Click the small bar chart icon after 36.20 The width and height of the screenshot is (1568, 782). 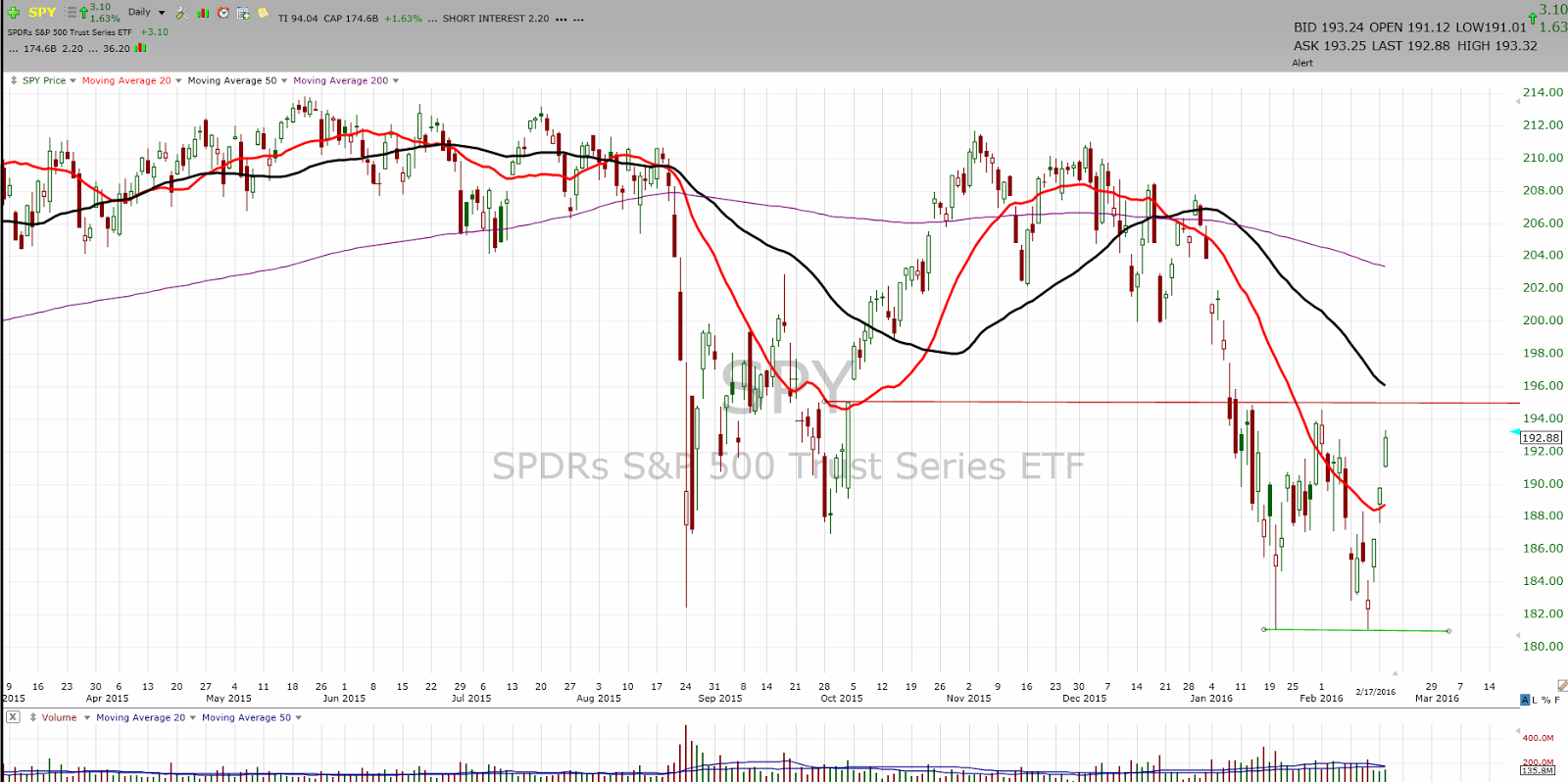coord(141,47)
